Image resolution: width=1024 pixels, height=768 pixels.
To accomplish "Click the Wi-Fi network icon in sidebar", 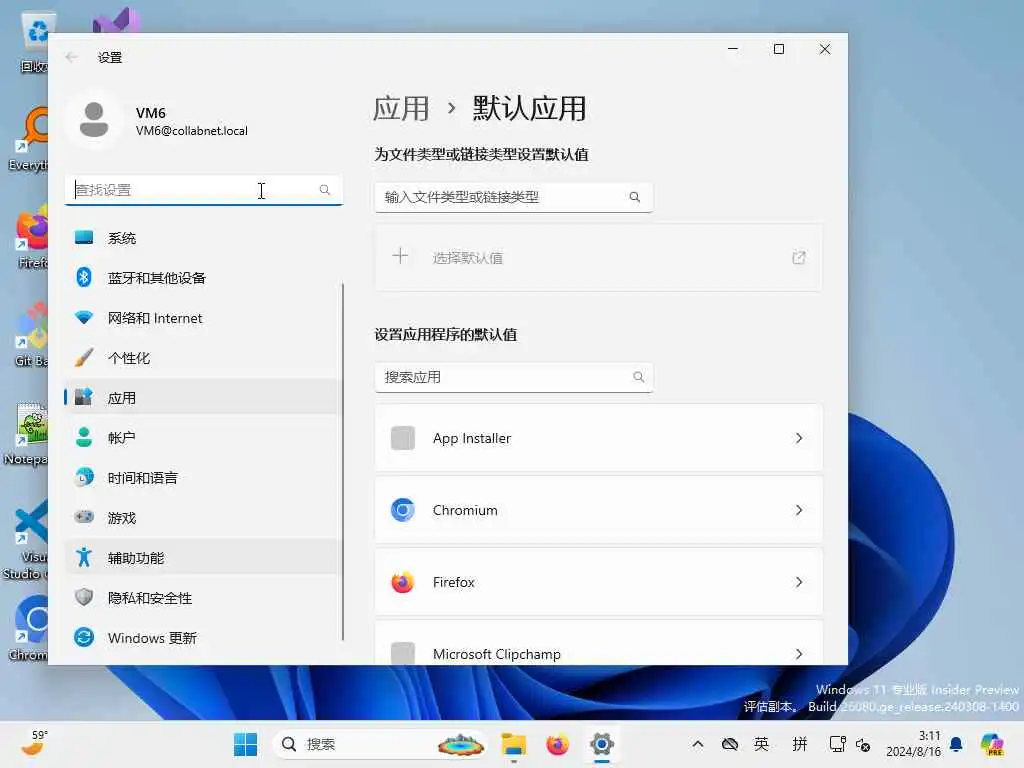I will tap(84, 318).
